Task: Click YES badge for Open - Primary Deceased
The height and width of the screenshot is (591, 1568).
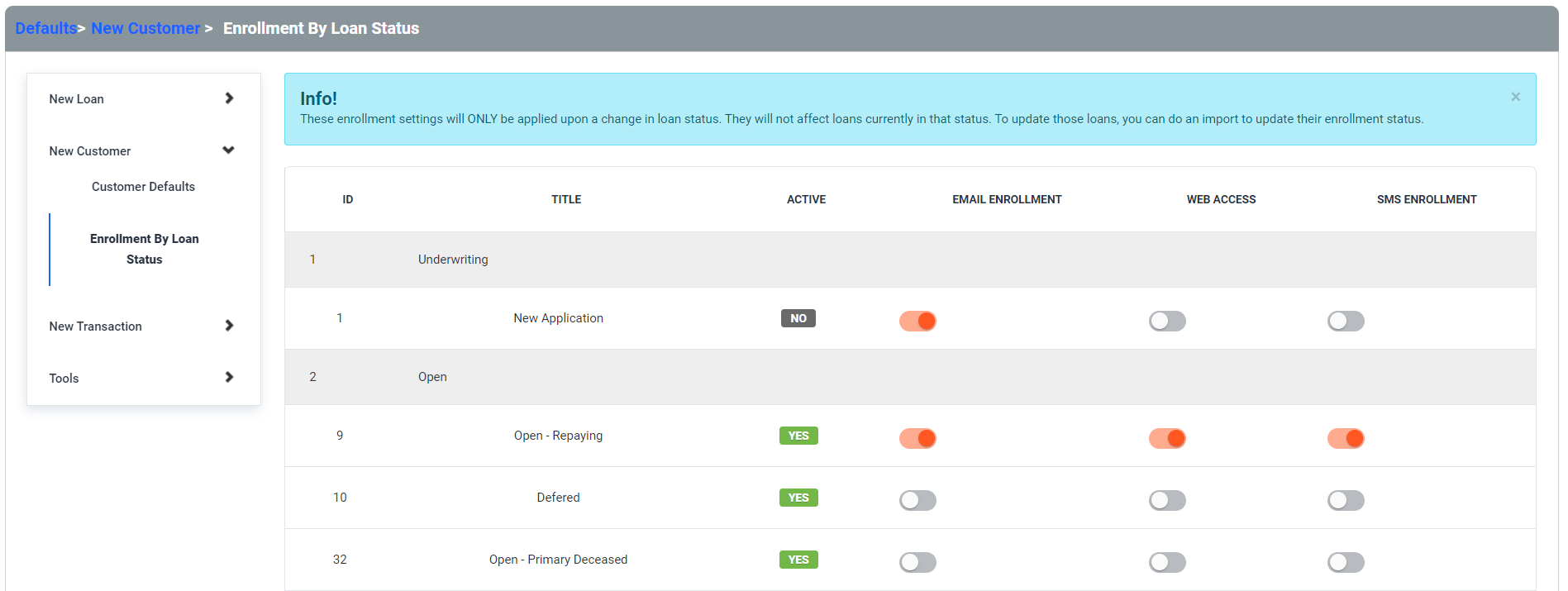Action: 798,560
